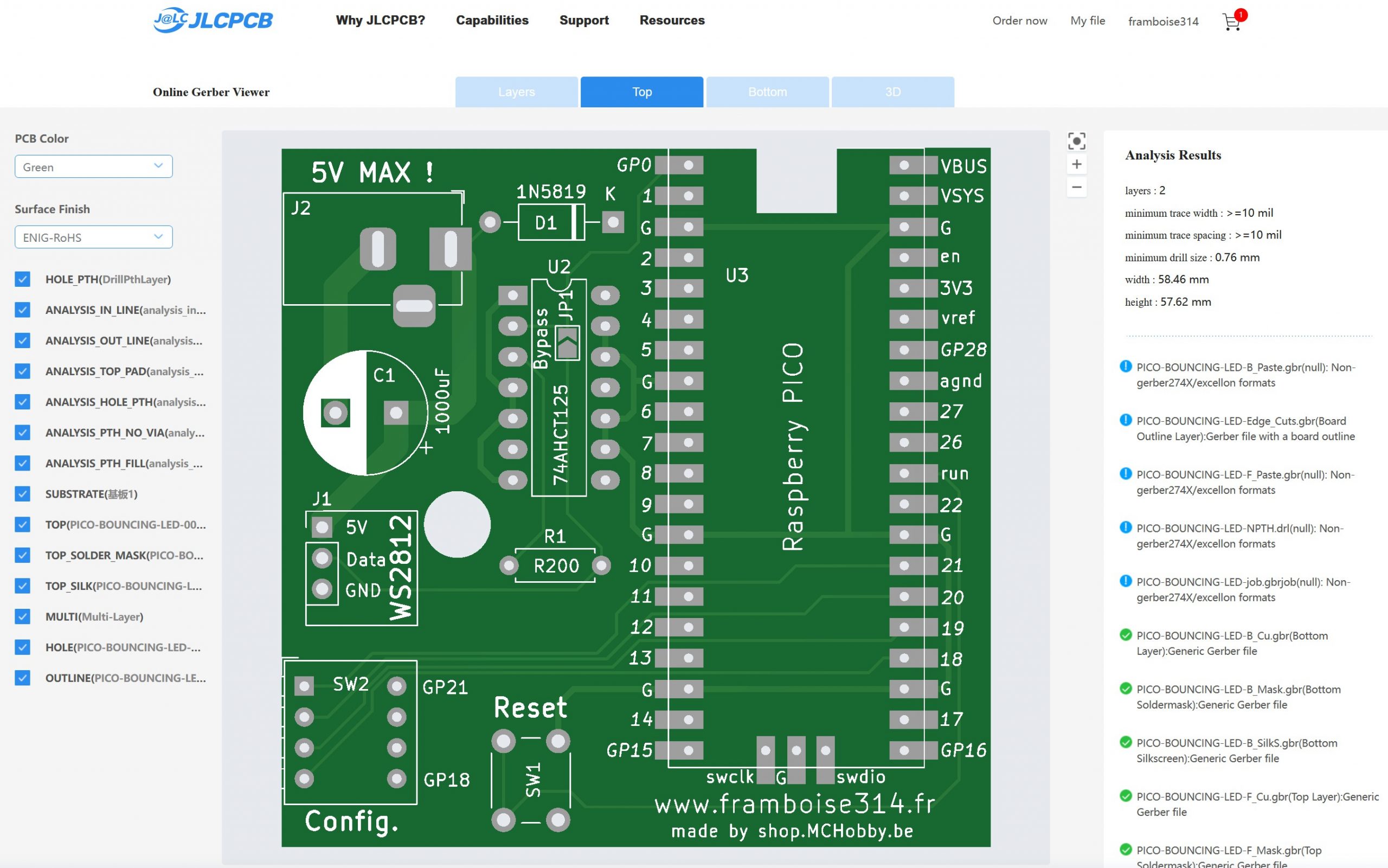Click info icon for job.gbrjob entry

[1126, 581]
